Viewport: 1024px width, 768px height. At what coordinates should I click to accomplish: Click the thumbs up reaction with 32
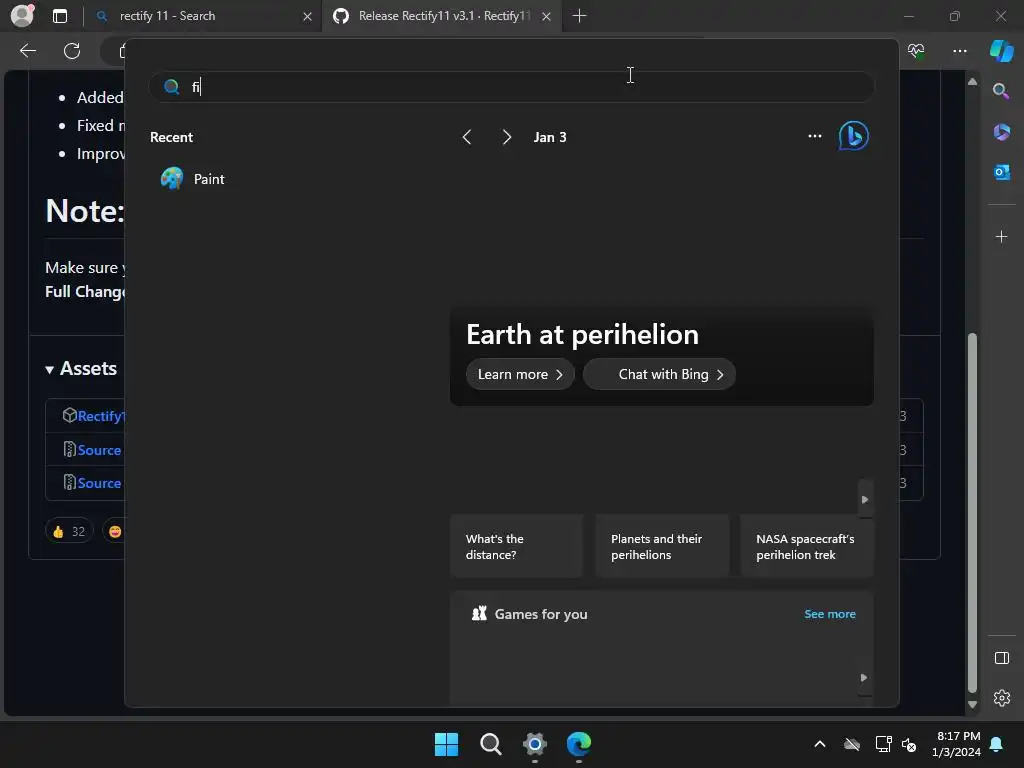point(69,531)
